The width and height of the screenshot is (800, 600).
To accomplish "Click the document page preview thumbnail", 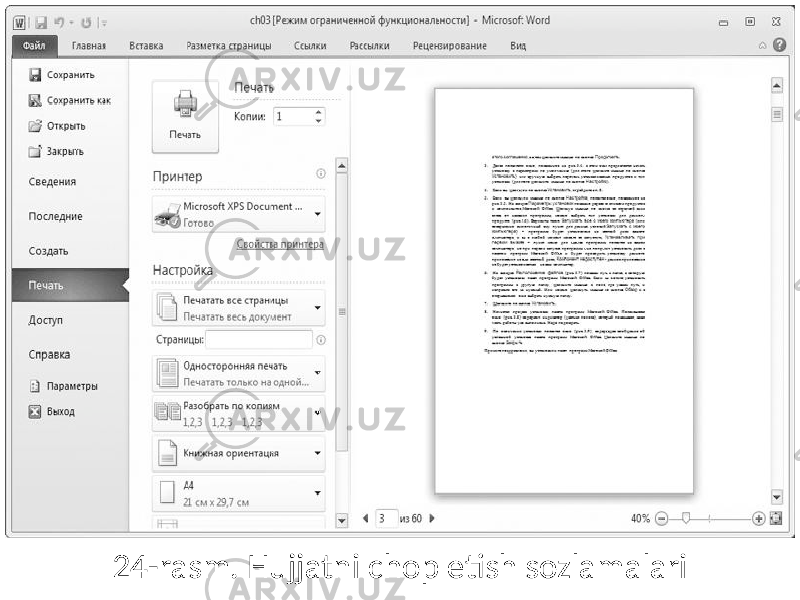I will click(x=564, y=291).
